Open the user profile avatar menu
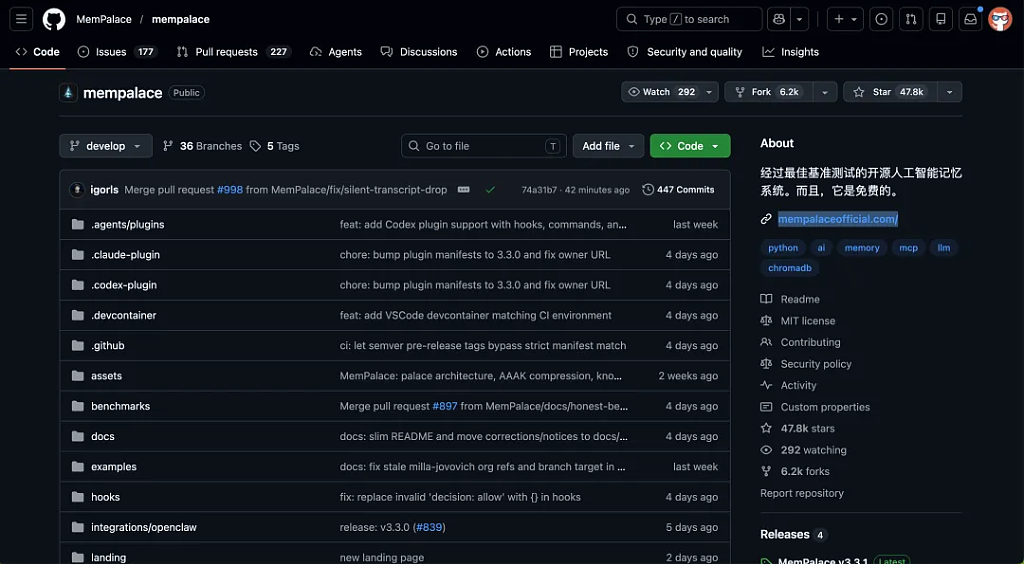This screenshot has width=1024, height=564. (1000, 20)
